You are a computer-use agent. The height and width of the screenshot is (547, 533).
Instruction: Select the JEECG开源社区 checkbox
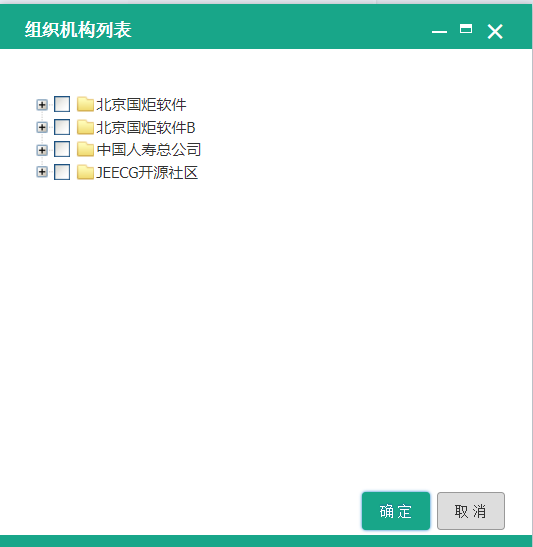click(62, 172)
